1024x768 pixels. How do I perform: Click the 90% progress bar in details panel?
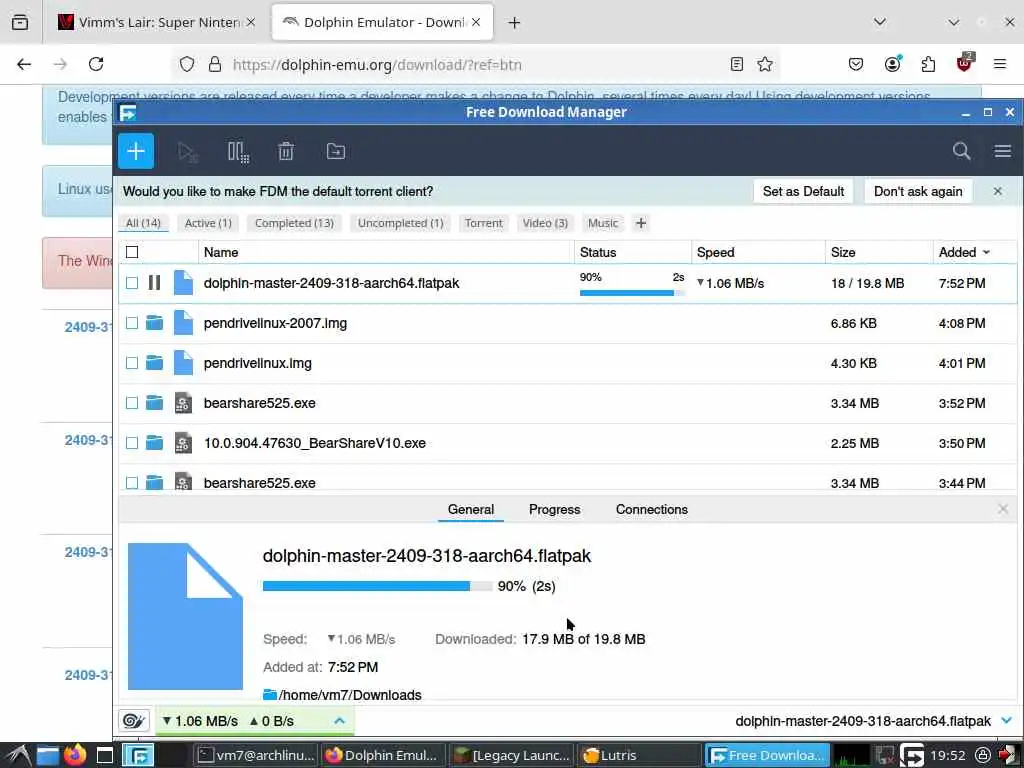click(x=377, y=586)
